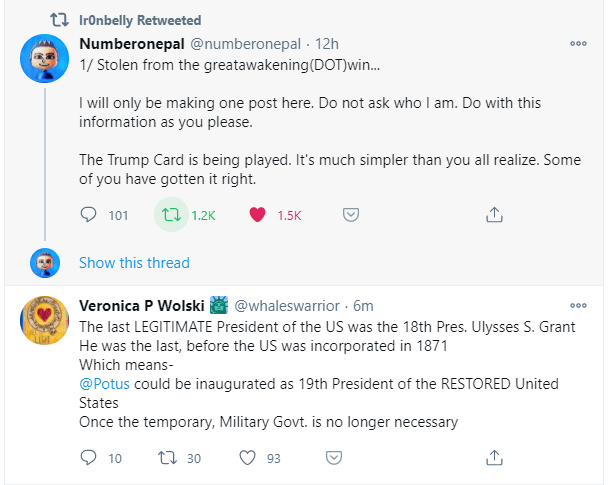Open more options for Numberonepal tweet
608x485 pixels.
tap(578, 44)
